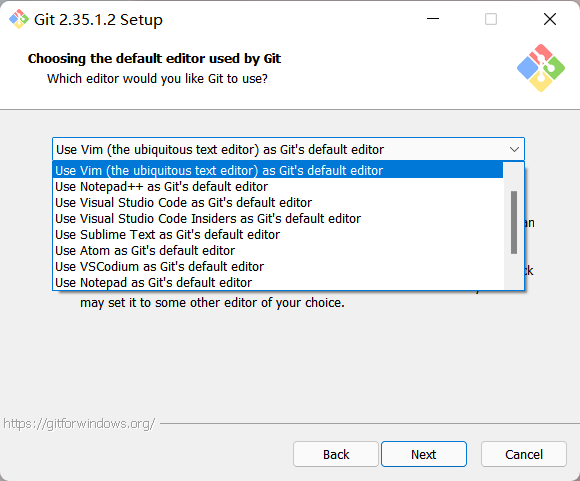Click the large Git logo in the header

[541, 68]
